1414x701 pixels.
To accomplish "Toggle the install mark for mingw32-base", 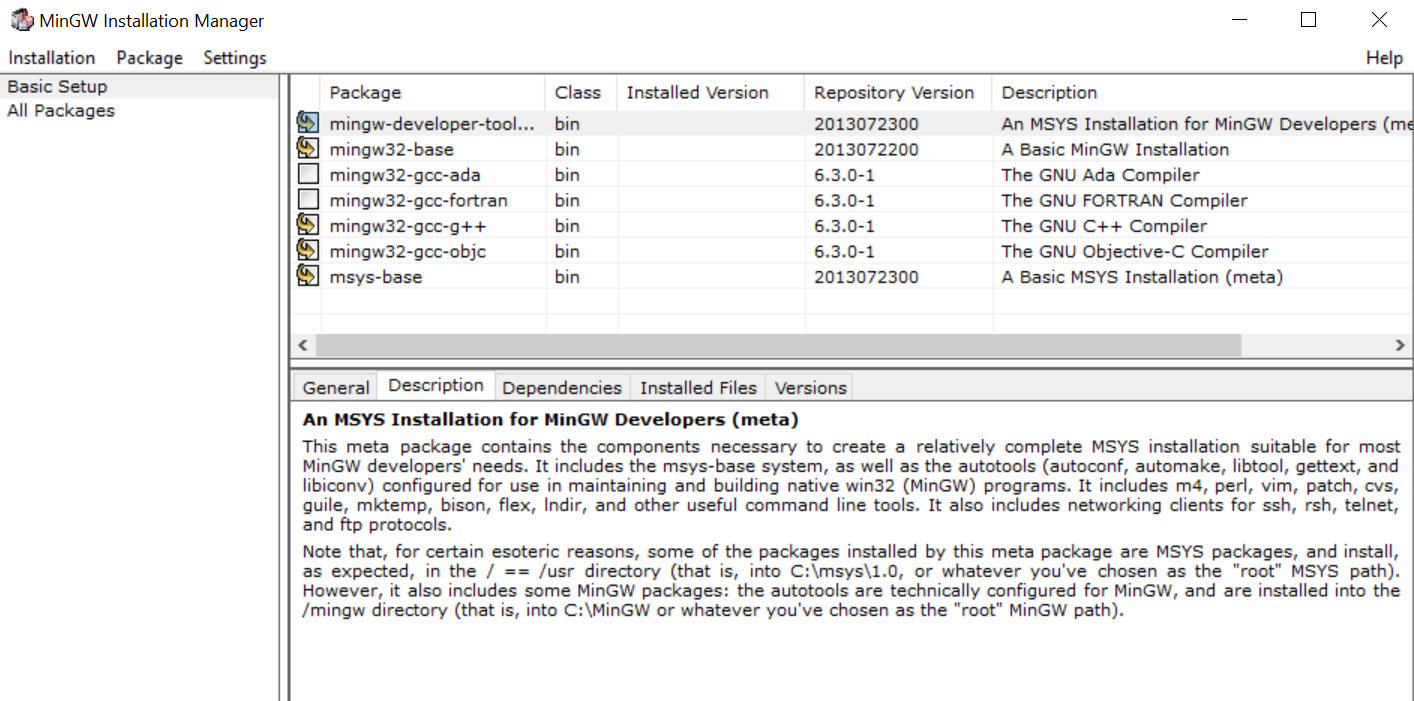I will click(308, 149).
